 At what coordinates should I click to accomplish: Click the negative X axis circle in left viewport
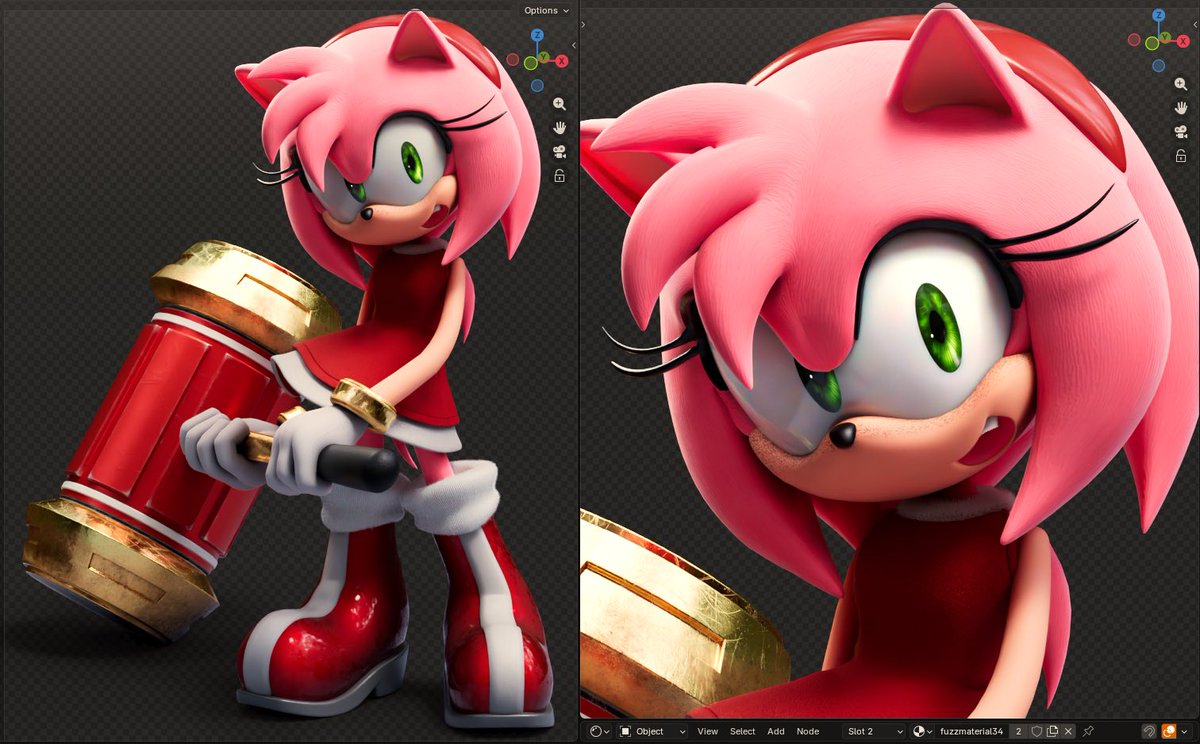coord(513,59)
